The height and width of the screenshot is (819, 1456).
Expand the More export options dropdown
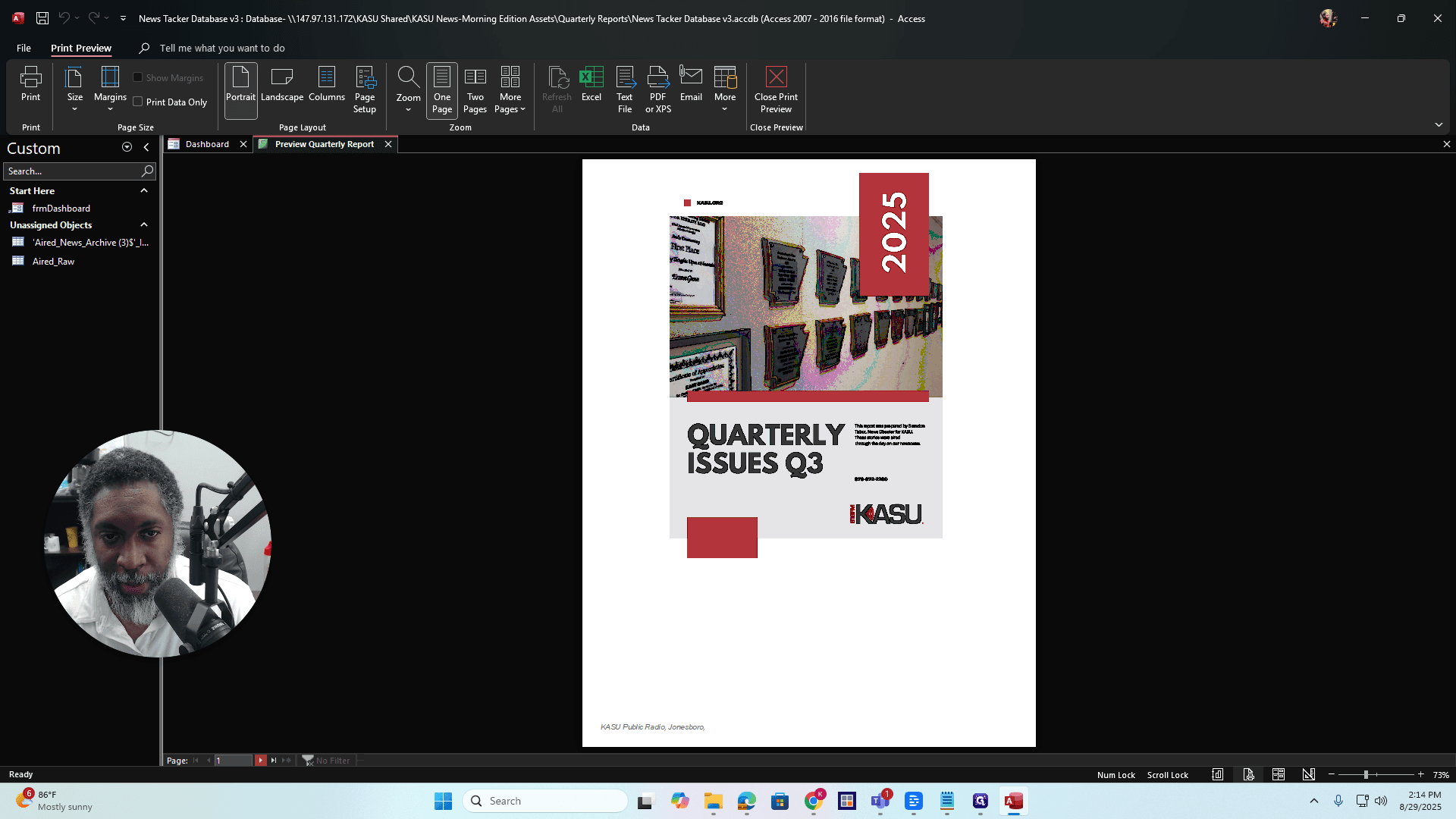tap(725, 89)
